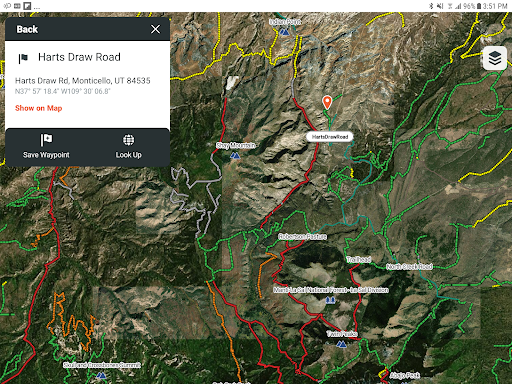Tap the Manti-La Sal National Forest icon
Viewport: 512px width, 384px height.
click(330, 300)
